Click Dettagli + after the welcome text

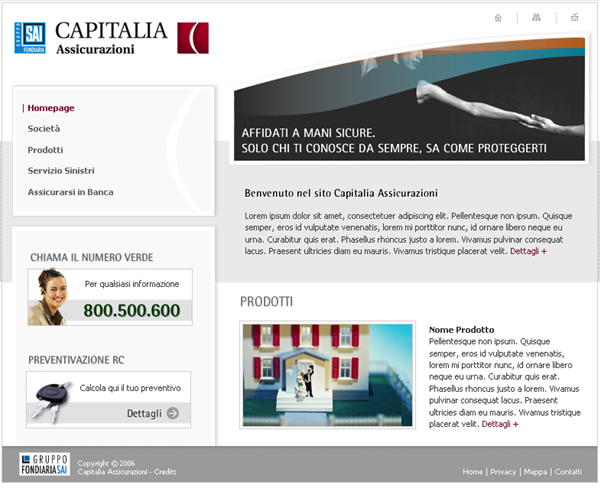[x=528, y=251]
